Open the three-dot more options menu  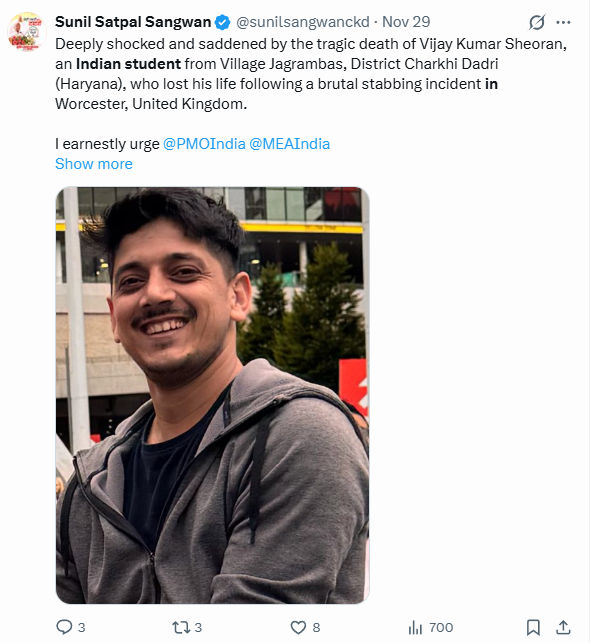(x=565, y=22)
